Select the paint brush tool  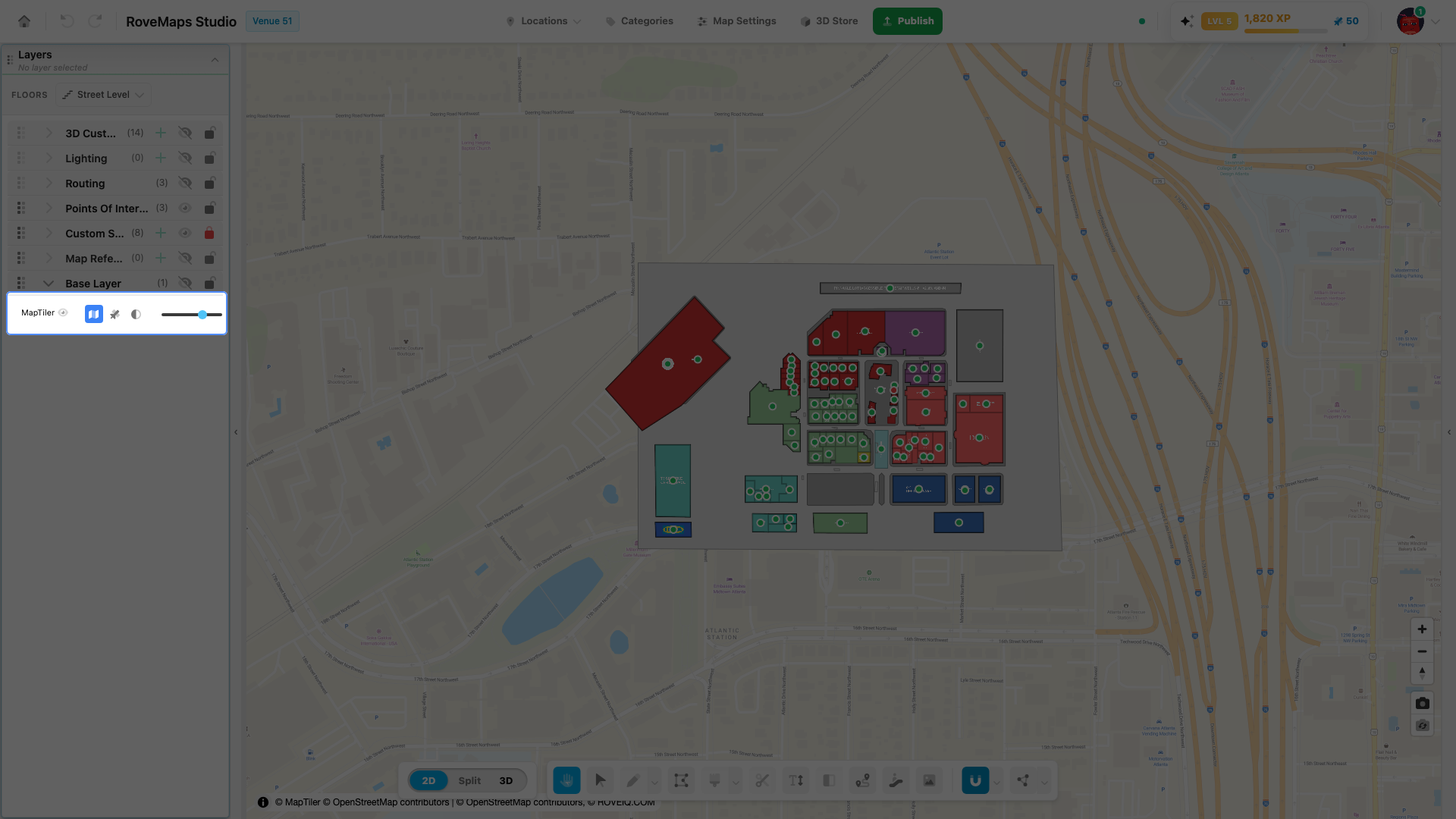(x=714, y=780)
